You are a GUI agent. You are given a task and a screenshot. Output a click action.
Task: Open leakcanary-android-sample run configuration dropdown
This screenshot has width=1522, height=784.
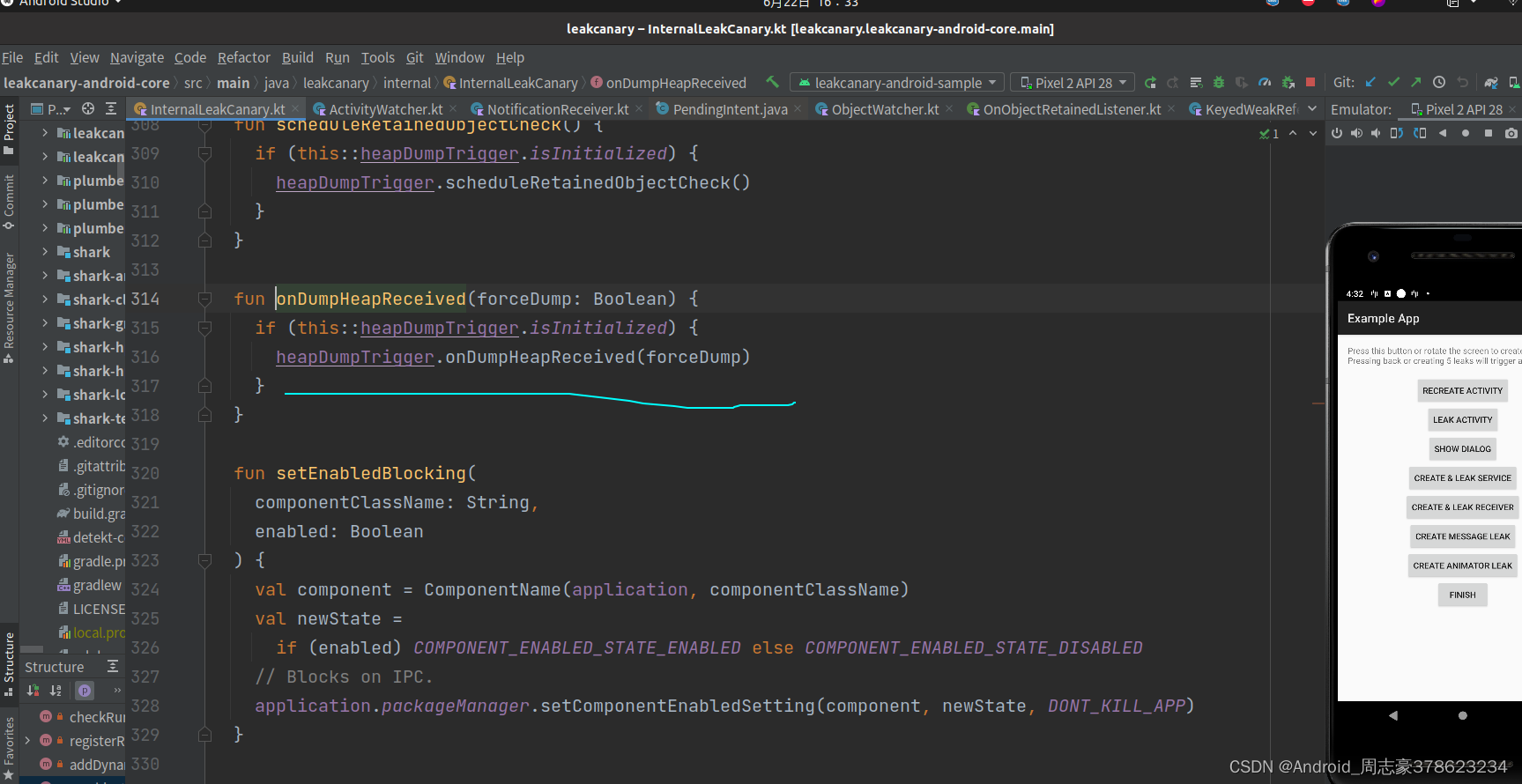897,83
